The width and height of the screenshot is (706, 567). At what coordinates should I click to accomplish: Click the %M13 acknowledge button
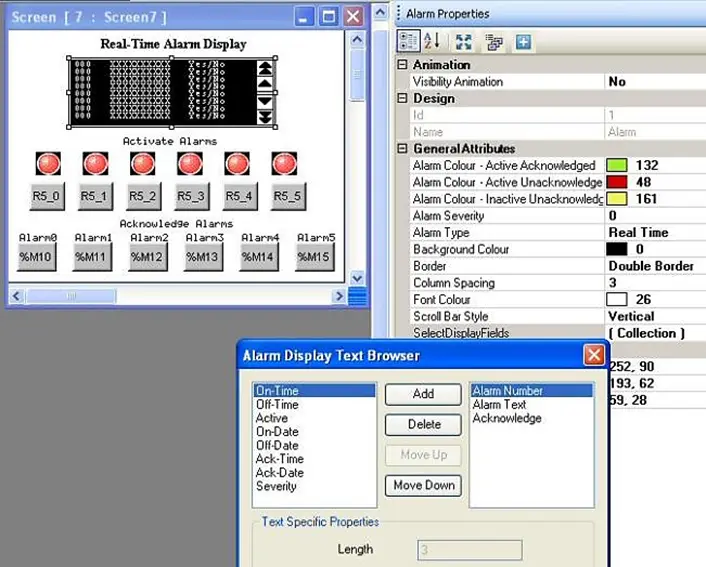click(204, 257)
